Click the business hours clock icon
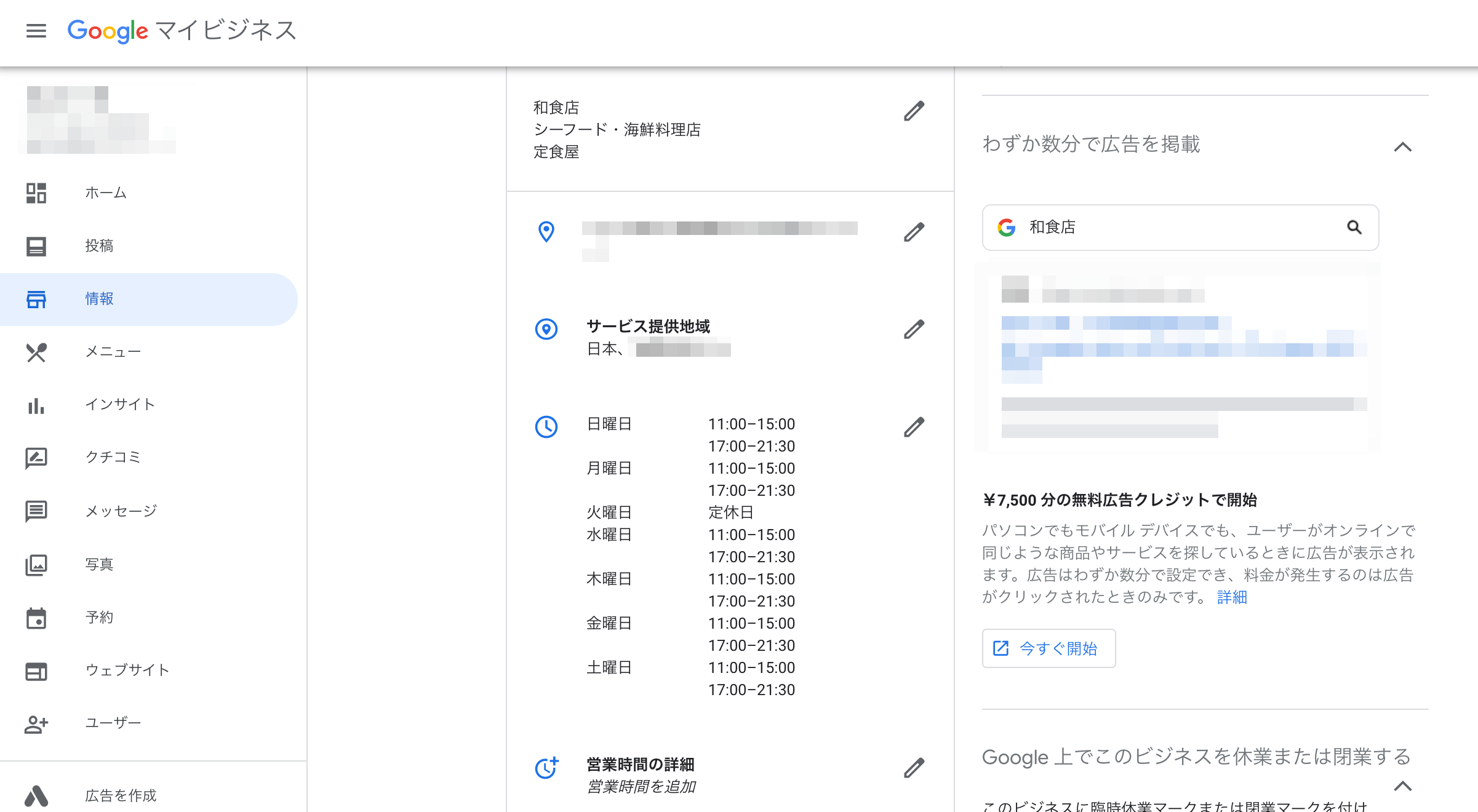 tap(546, 427)
